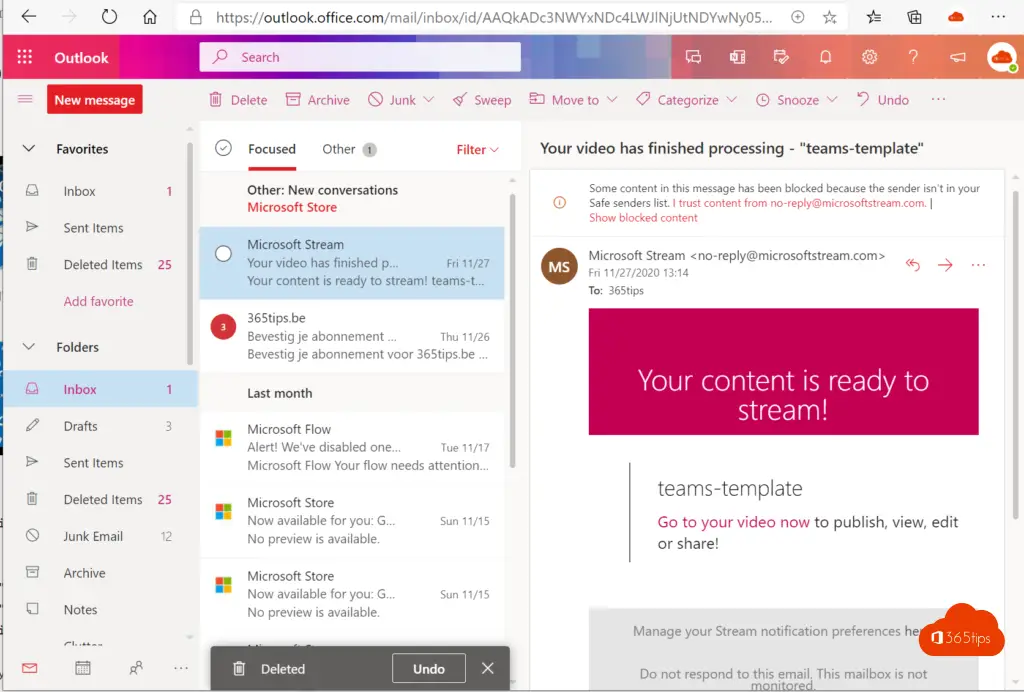1024x692 pixels.
Task: Click Go to your video now link
Action: coord(733,522)
